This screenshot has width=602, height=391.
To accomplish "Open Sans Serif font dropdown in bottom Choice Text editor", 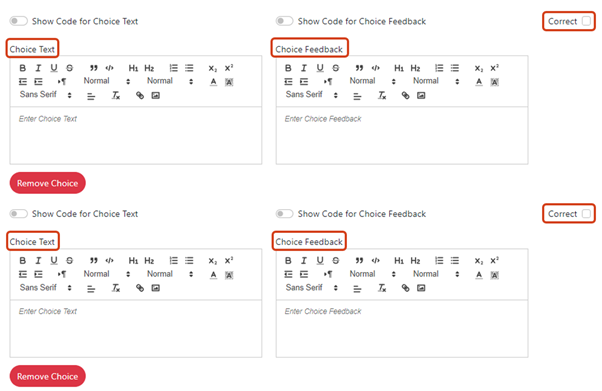I will pos(46,288).
